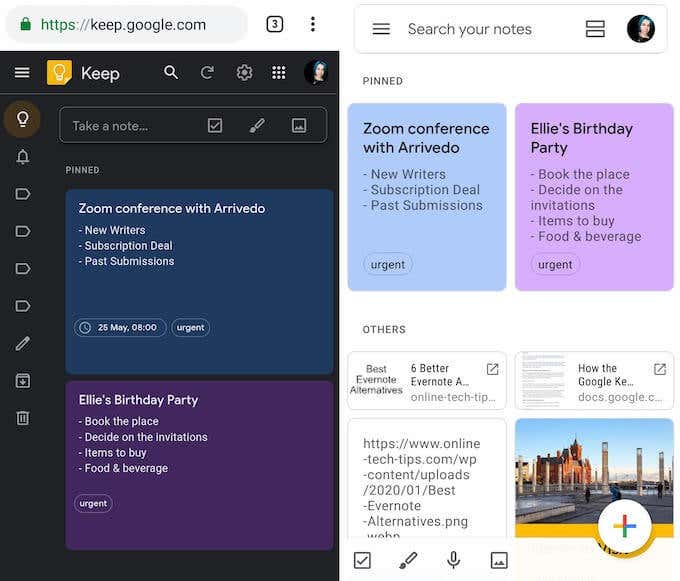This screenshot has width=680, height=581.
Task: Click the docs.google.com document thumbnail
Action: coord(543,380)
